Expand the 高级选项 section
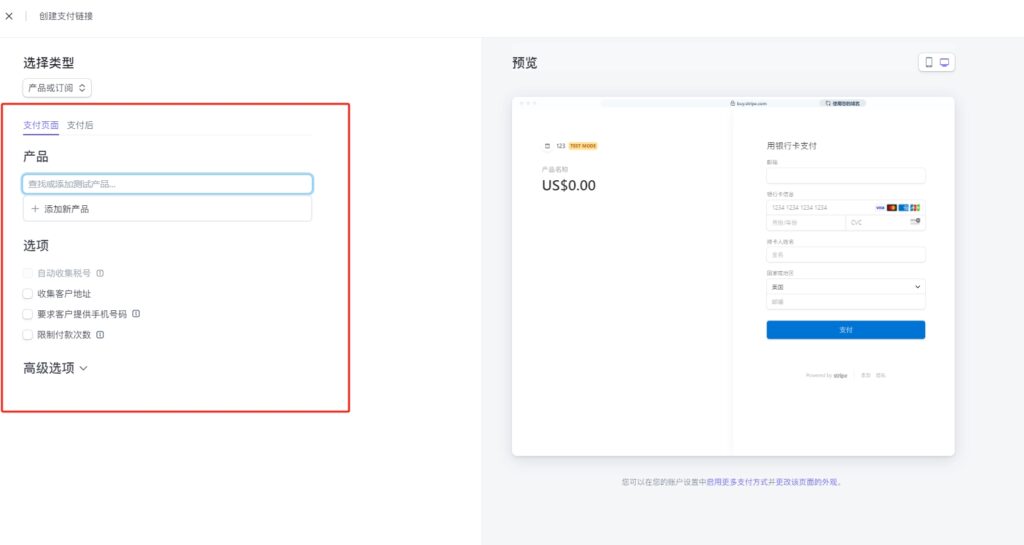Screen dimensions: 1024x545 point(56,368)
